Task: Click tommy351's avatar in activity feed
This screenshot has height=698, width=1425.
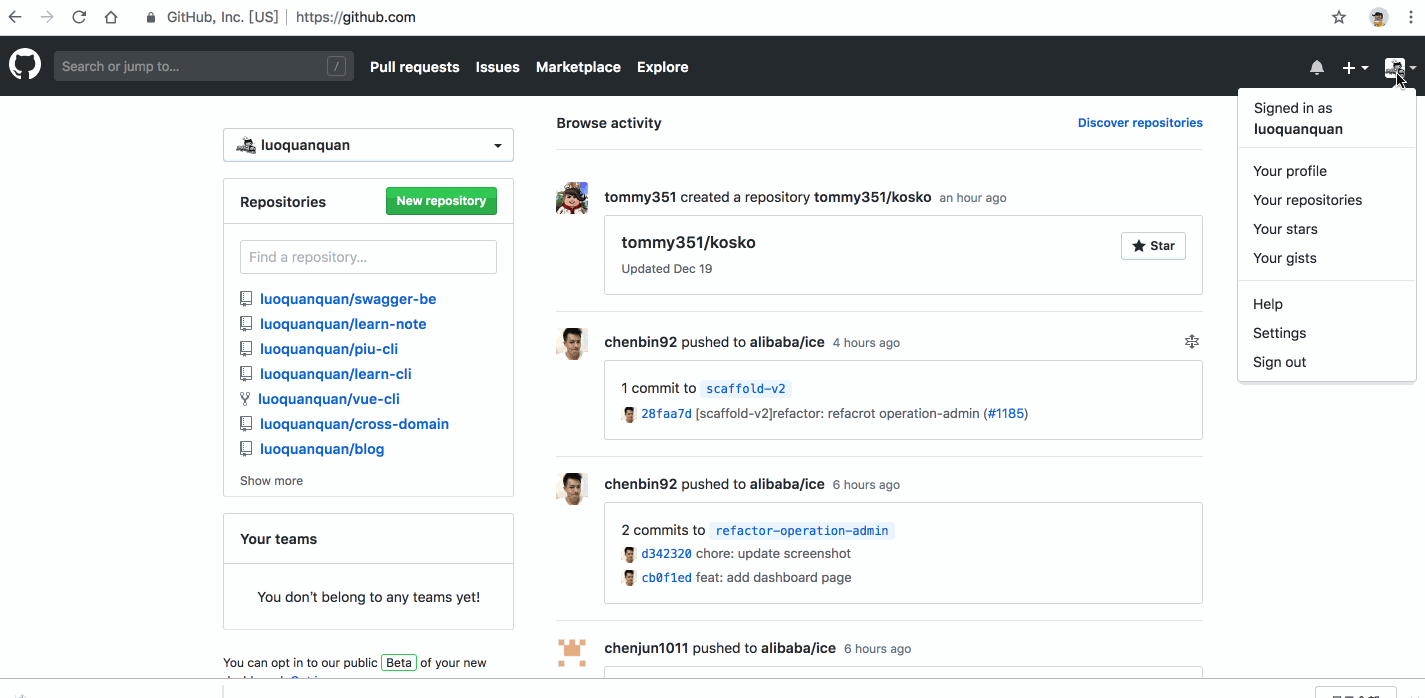Action: pyautogui.click(x=572, y=198)
